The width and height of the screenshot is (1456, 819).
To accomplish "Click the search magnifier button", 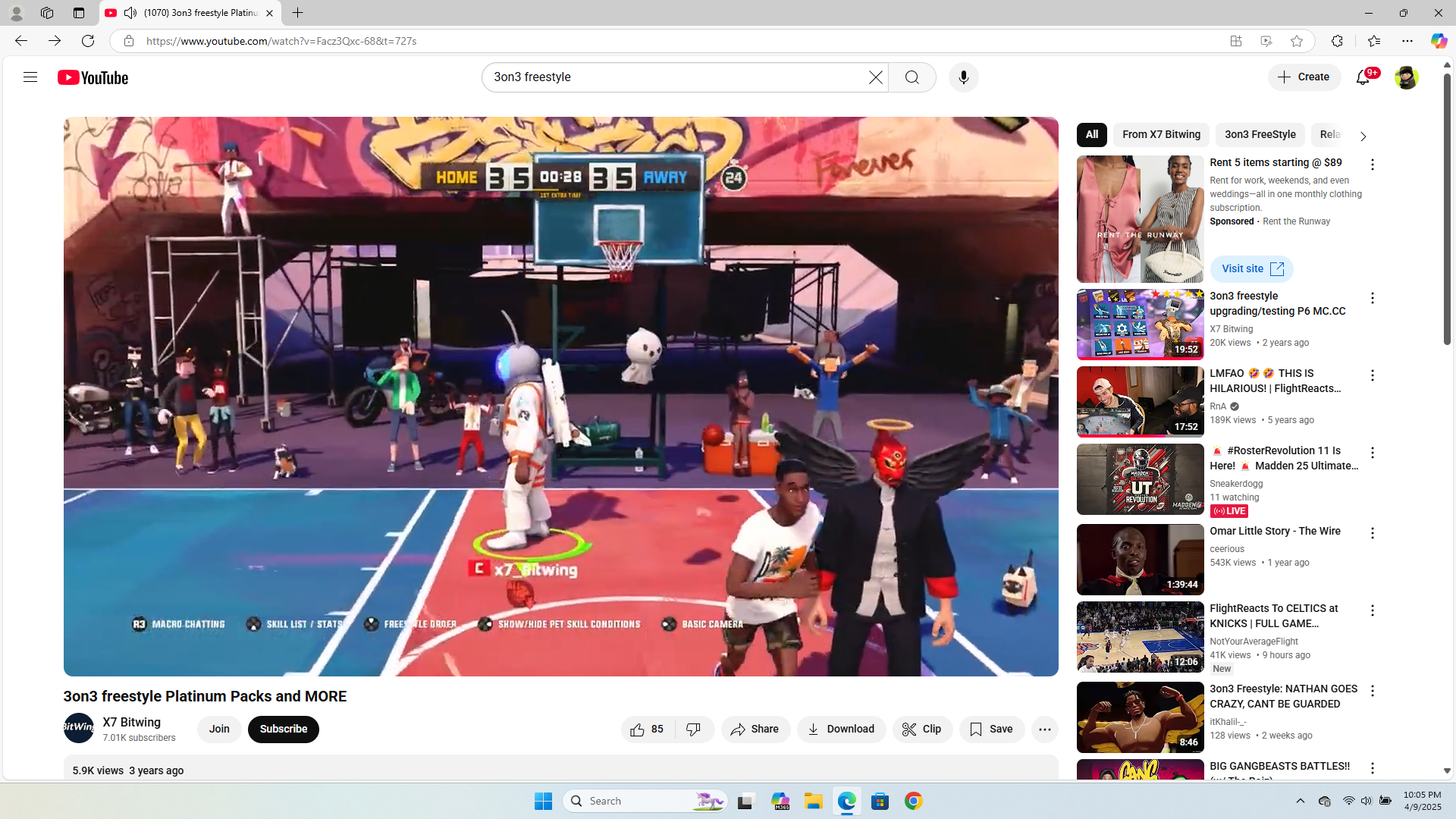I will pyautogui.click(x=912, y=77).
